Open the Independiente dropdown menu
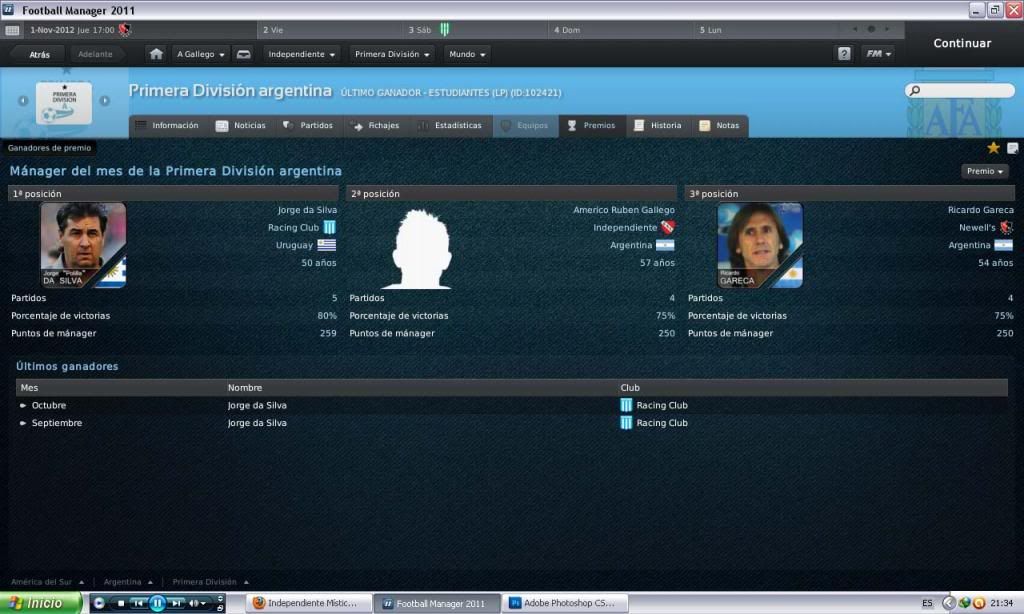This screenshot has width=1024, height=614. point(301,54)
